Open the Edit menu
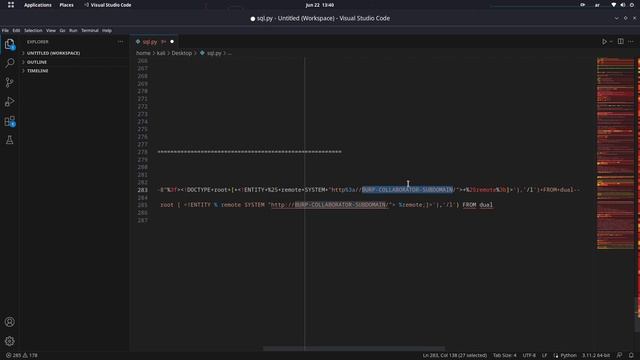 16,30
